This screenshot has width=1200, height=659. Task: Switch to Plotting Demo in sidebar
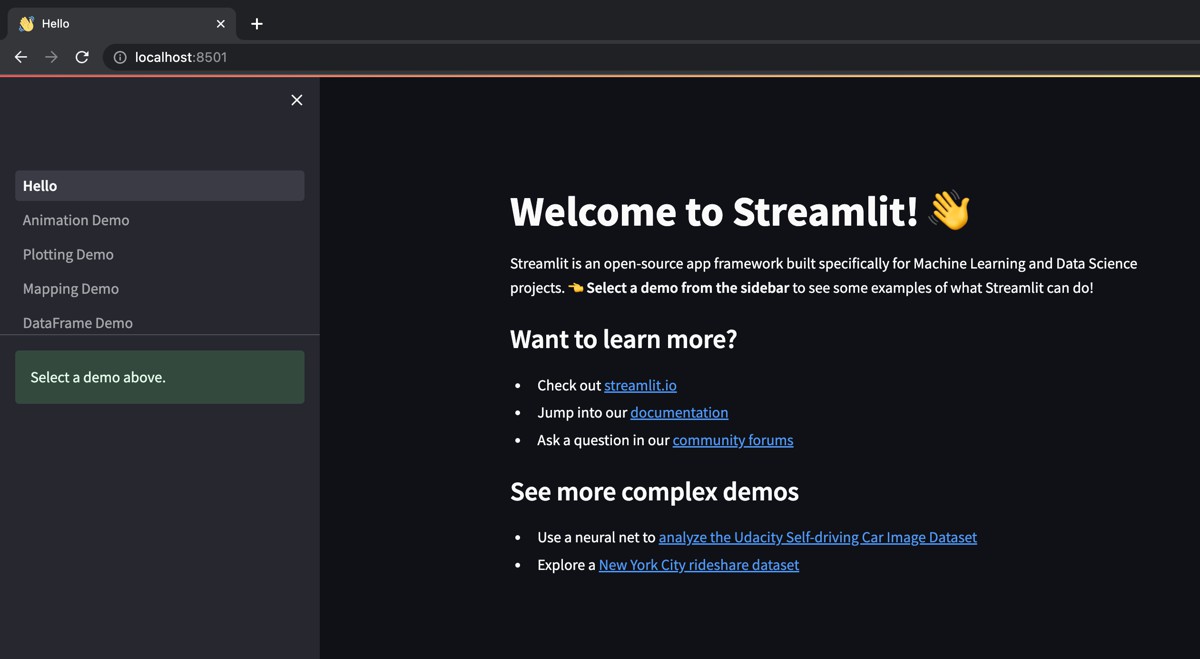(x=68, y=254)
